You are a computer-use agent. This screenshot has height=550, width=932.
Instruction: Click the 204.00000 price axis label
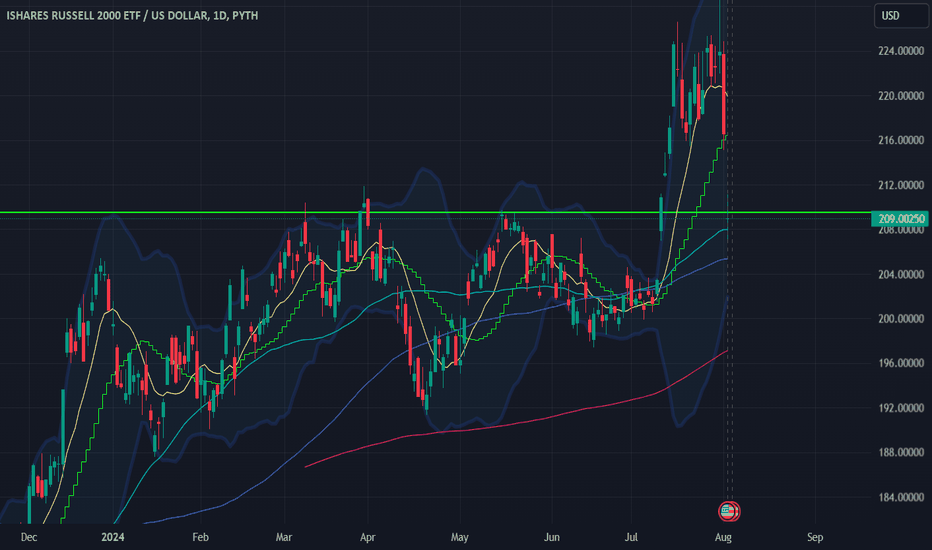900,275
